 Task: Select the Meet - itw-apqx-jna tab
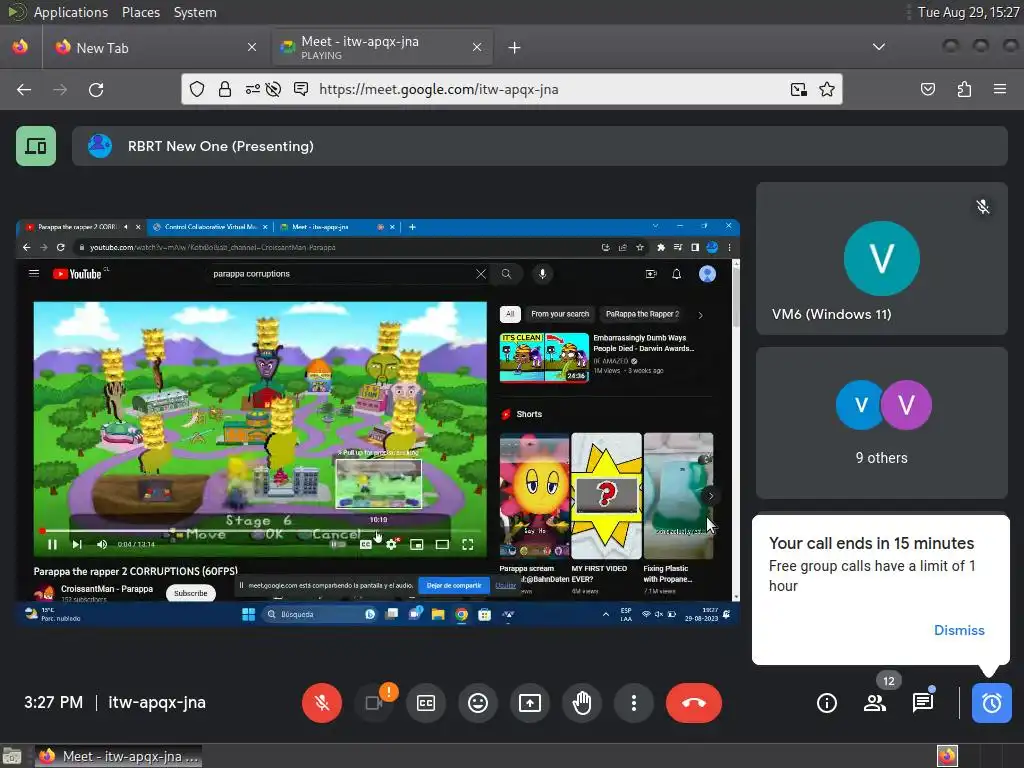382,48
